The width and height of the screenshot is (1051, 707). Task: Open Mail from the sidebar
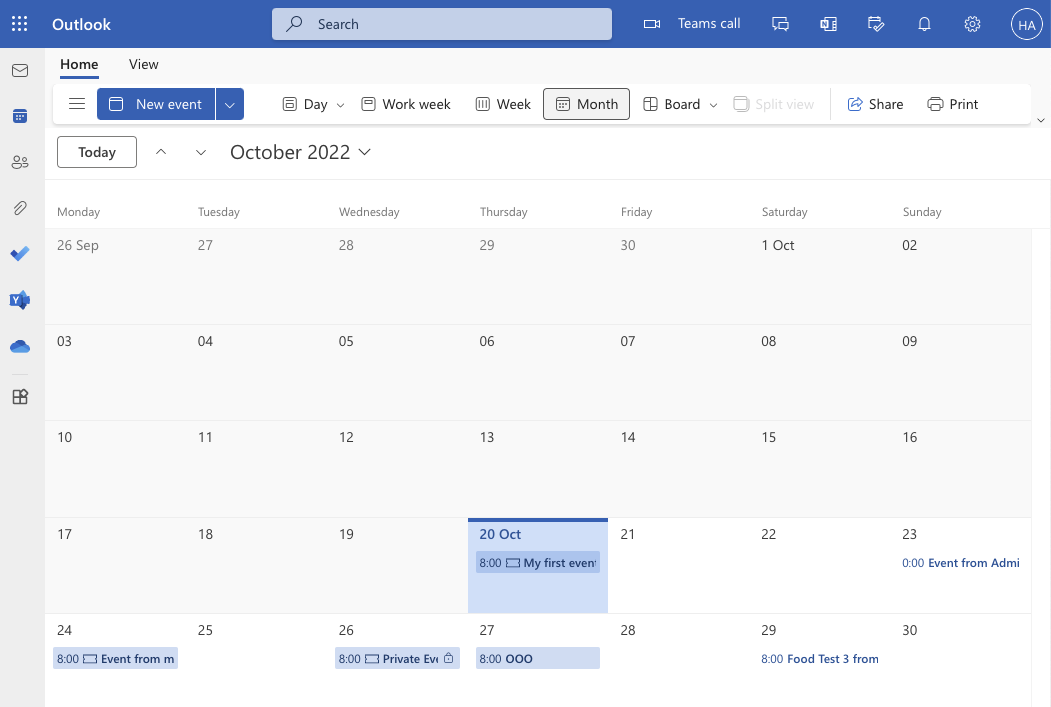click(20, 70)
